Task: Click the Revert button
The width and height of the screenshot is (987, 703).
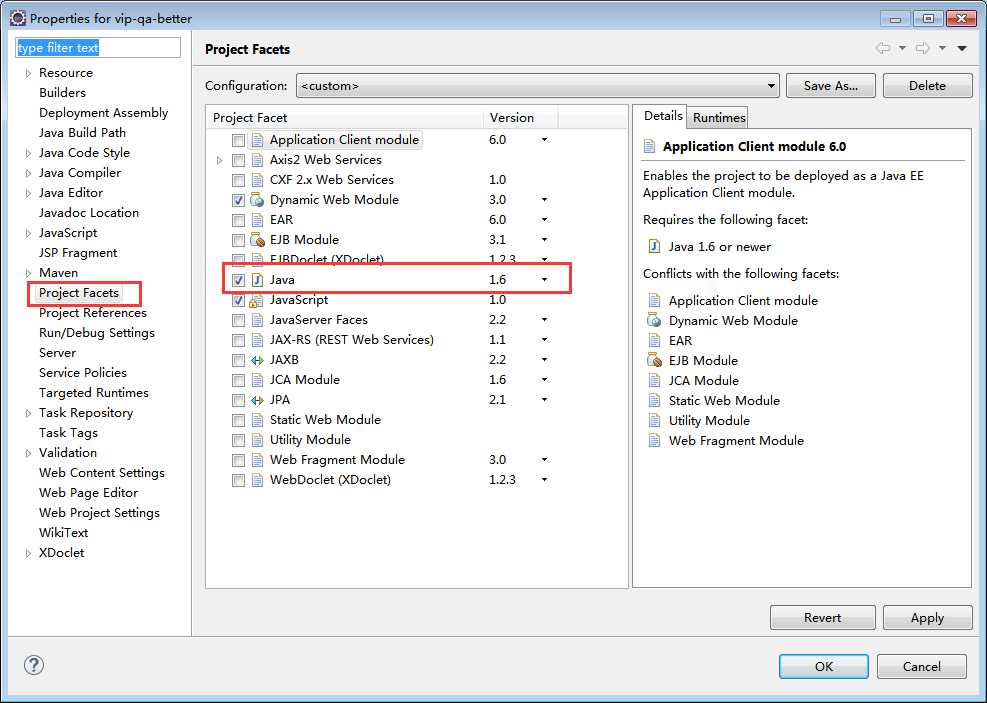Action: point(822,617)
